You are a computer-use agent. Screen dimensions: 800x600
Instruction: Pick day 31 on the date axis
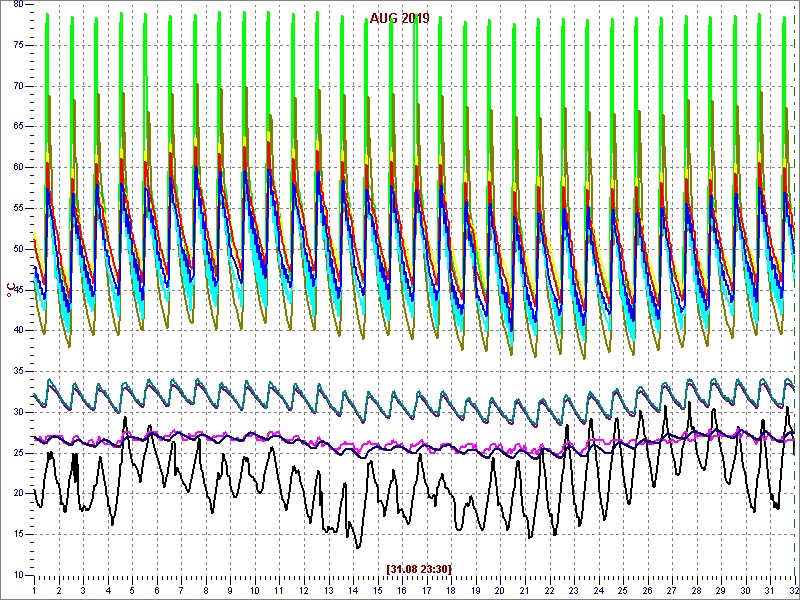point(769,590)
